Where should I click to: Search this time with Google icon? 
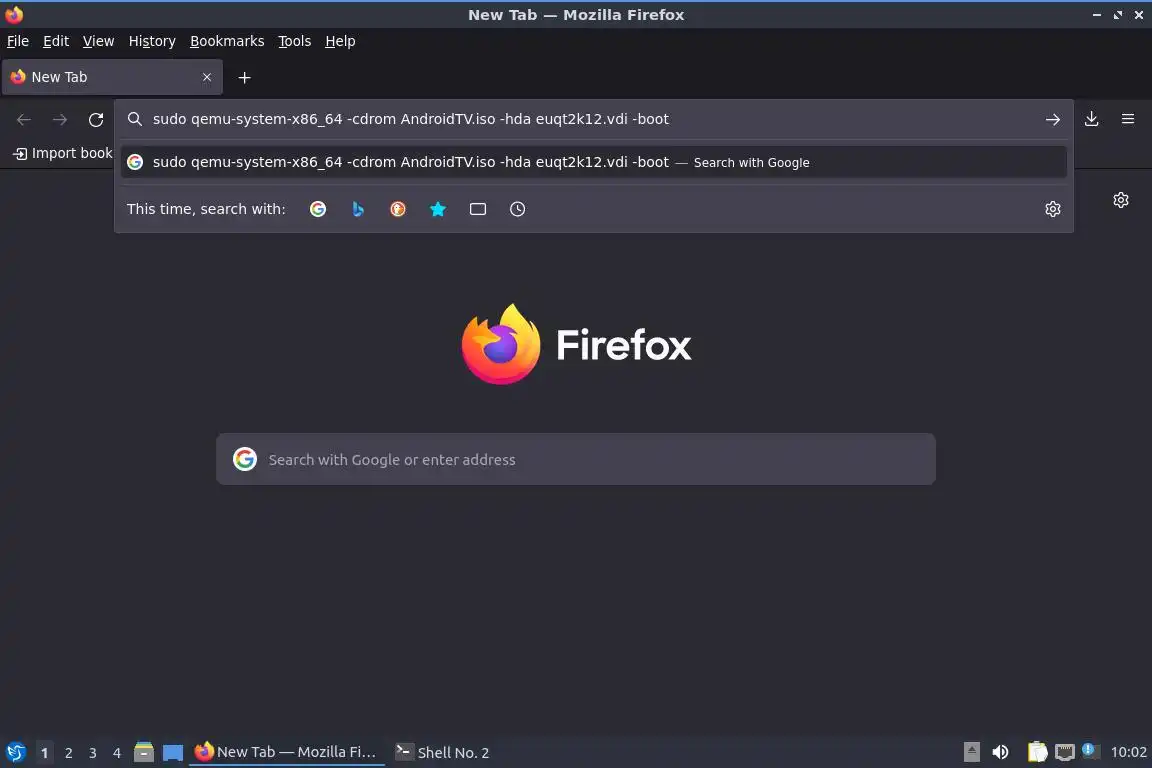(317, 209)
